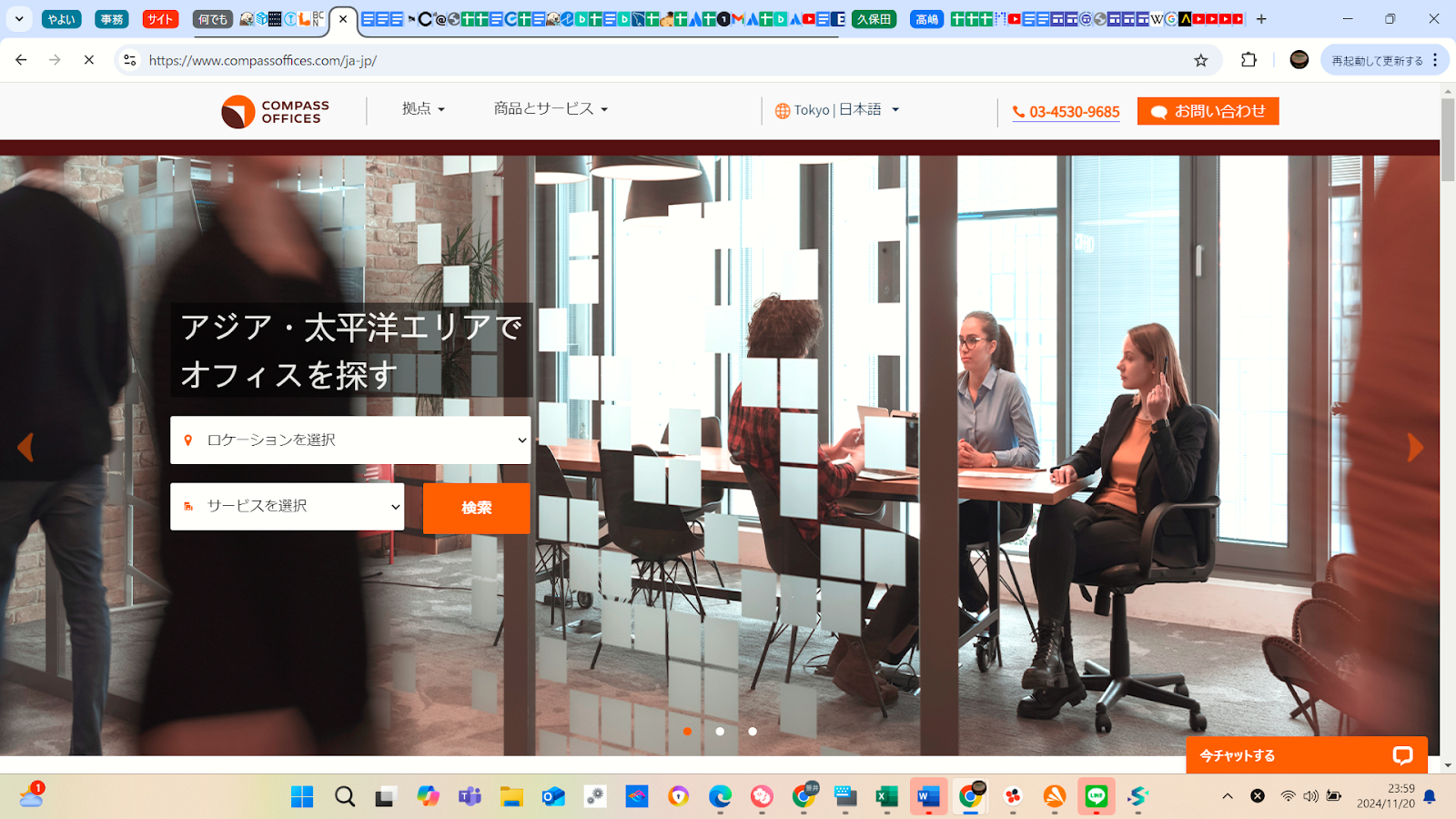Open the weather widget on taskbar
The height and width of the screenshot is (819, 1456).
(32, 795)
